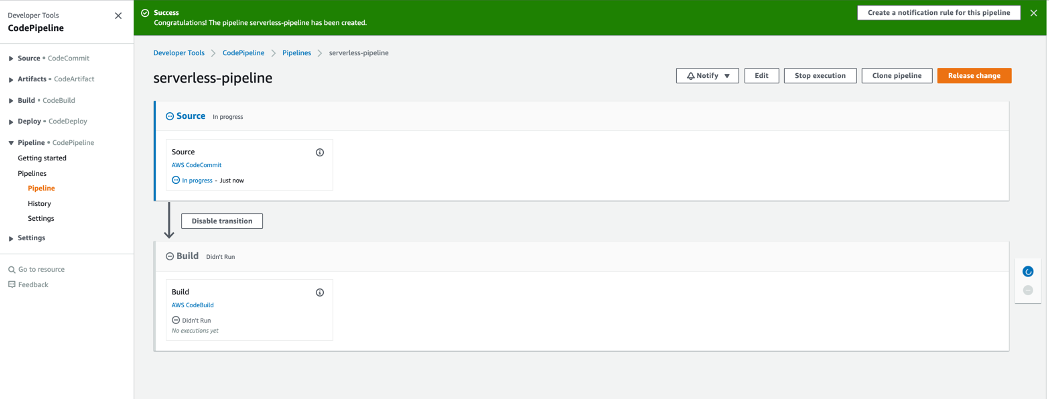
Task: Open info icon on Build action card
Action: pos(319,292)
